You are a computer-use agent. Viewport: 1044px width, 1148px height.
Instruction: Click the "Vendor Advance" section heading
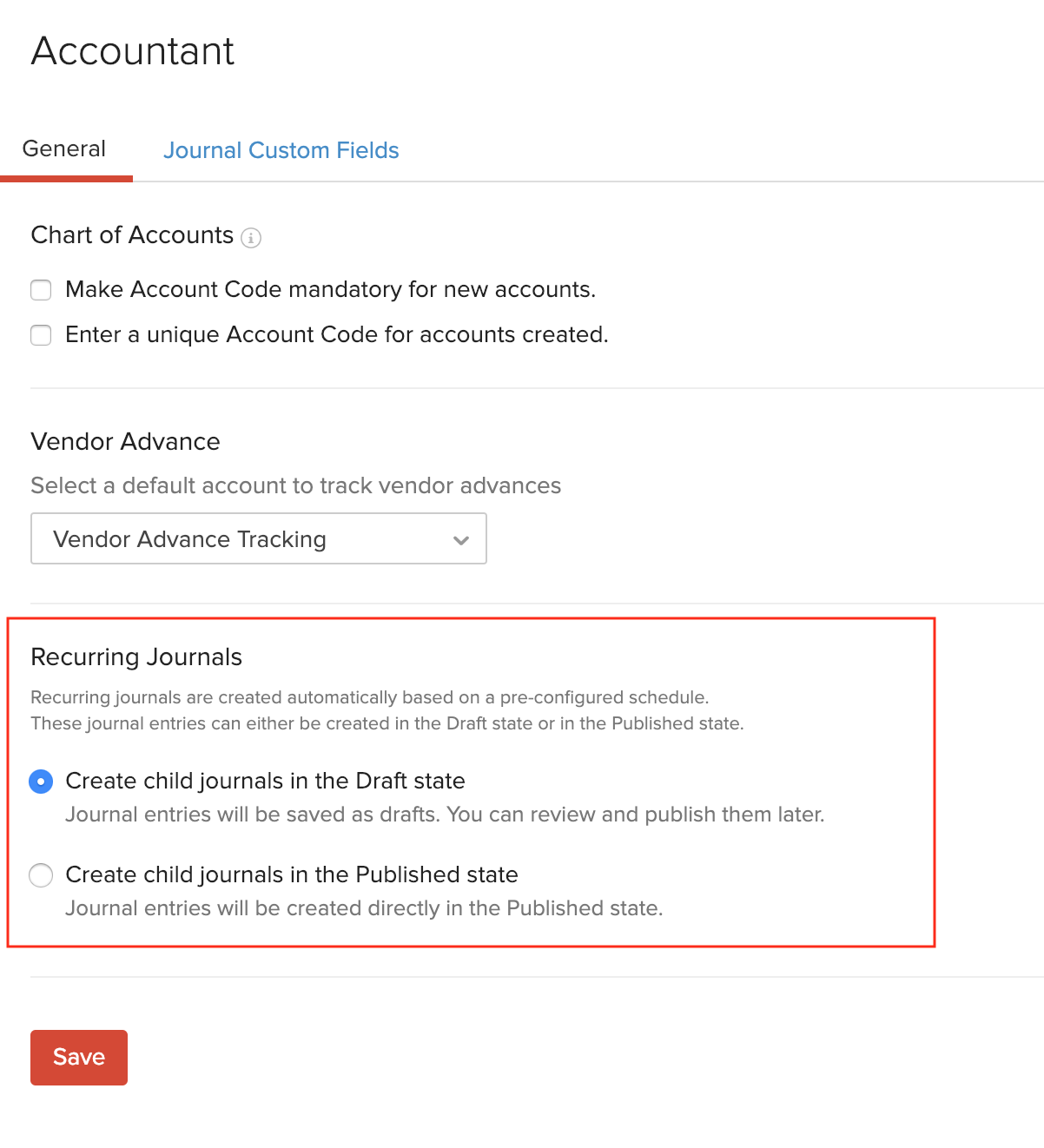pos(125,442)
